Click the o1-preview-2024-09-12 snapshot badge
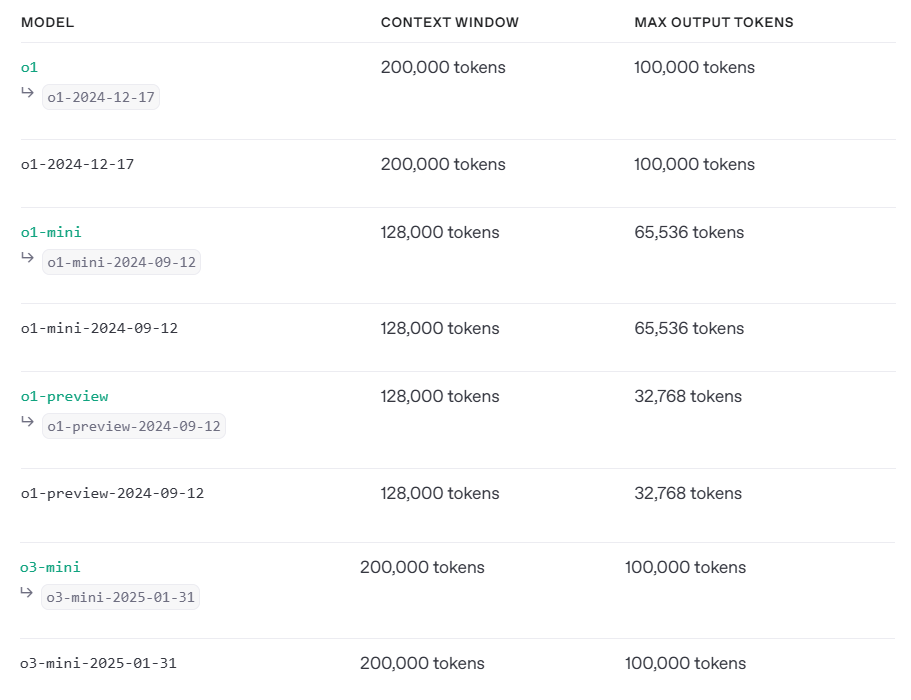911x700 pixels. pyautogui.click(x=134, y=426)
